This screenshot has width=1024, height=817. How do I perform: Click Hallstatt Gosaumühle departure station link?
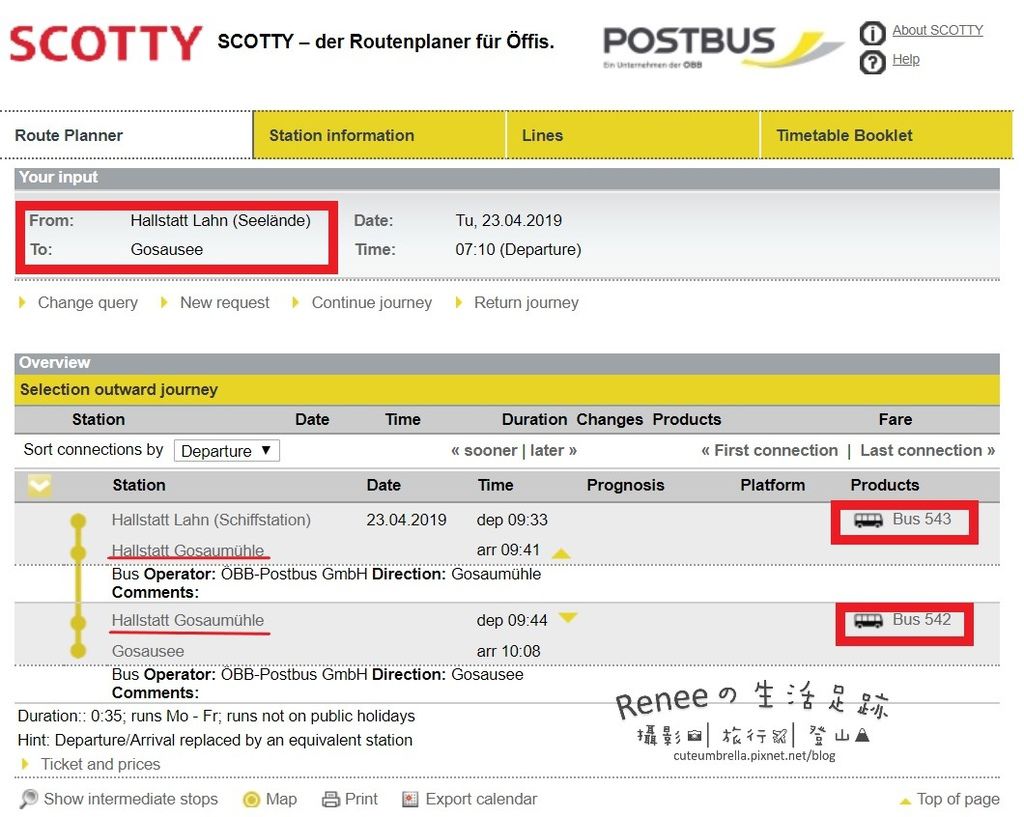coord(187,620)
